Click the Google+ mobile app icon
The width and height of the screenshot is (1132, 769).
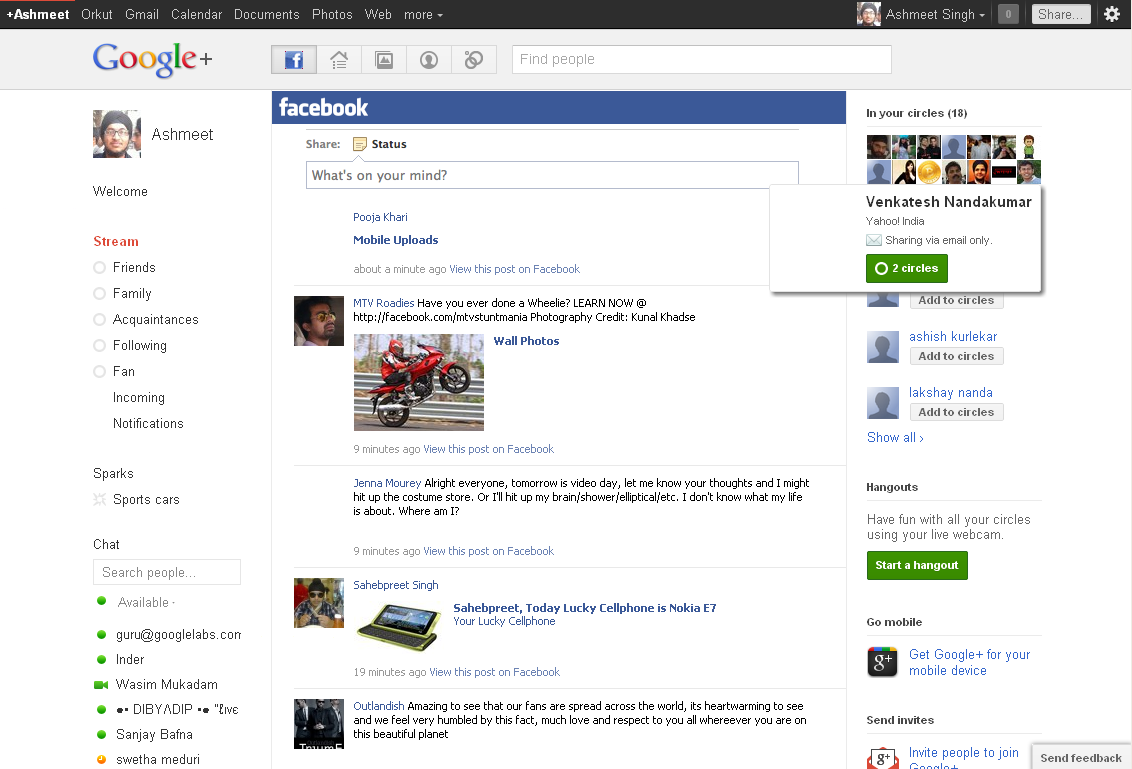tap(882, 662)
